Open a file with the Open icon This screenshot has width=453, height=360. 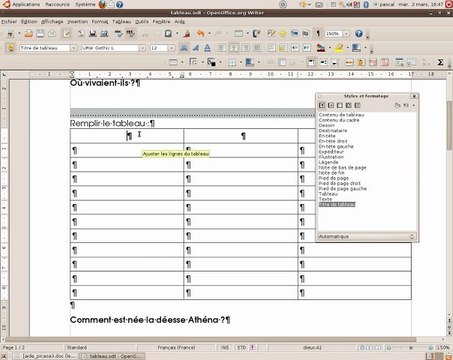(29, 33)
